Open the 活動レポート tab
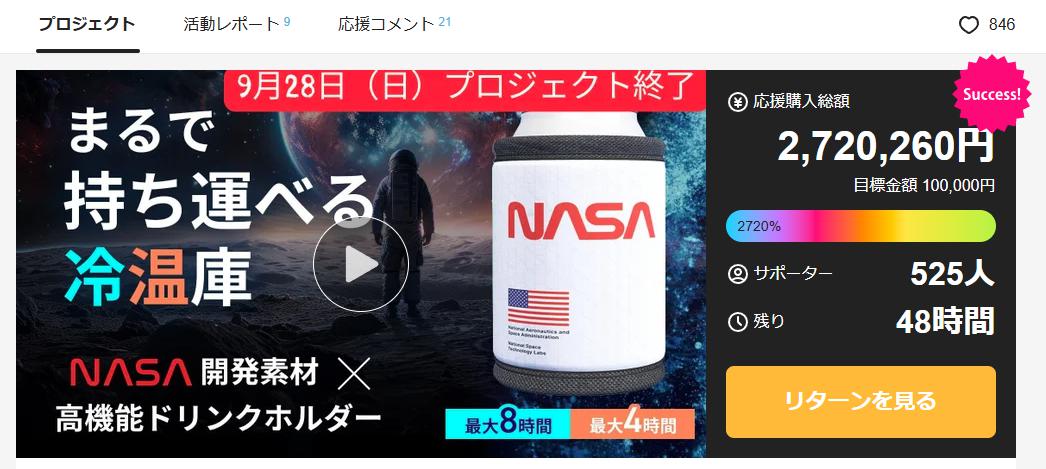The height and width of the screenshot is (469, 1046). pyautogui.click(x=237, y=24)
